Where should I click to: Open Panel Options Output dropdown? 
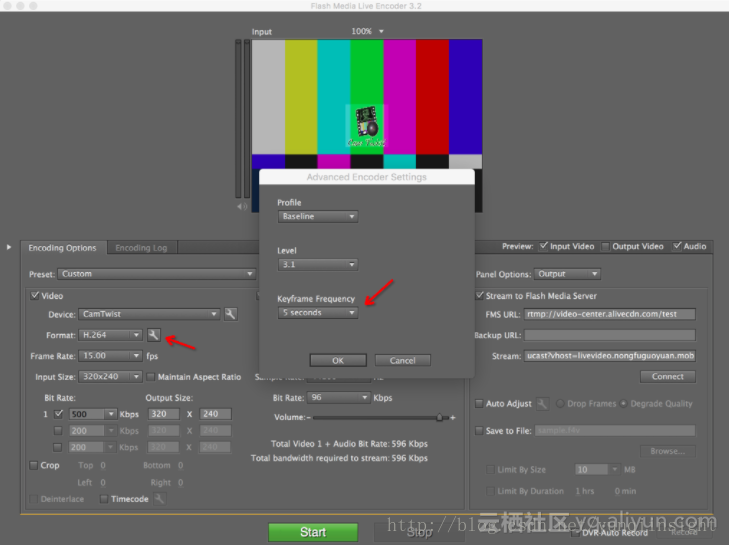coord(567,274)
